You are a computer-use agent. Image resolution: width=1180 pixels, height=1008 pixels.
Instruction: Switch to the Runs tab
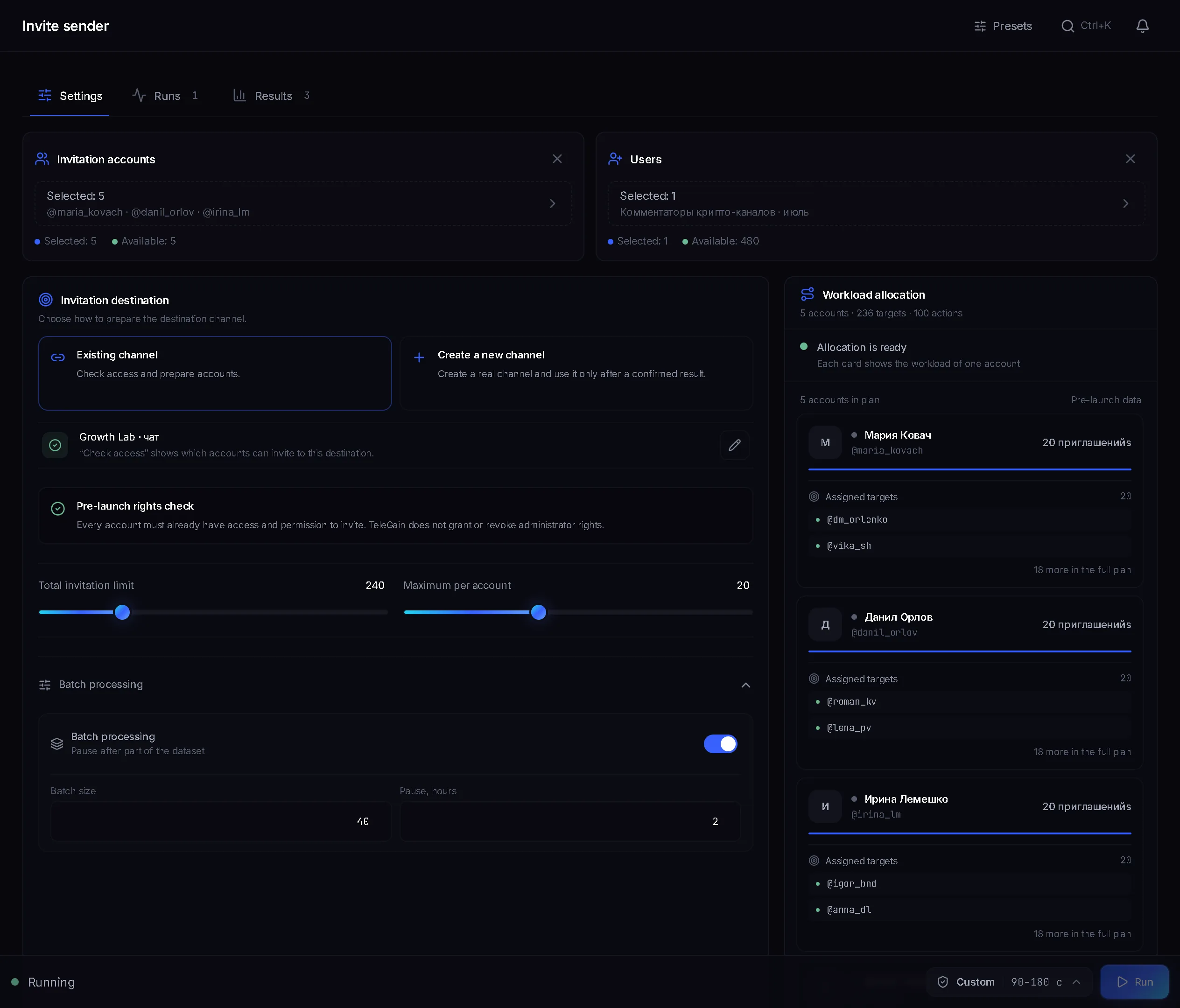165,96
